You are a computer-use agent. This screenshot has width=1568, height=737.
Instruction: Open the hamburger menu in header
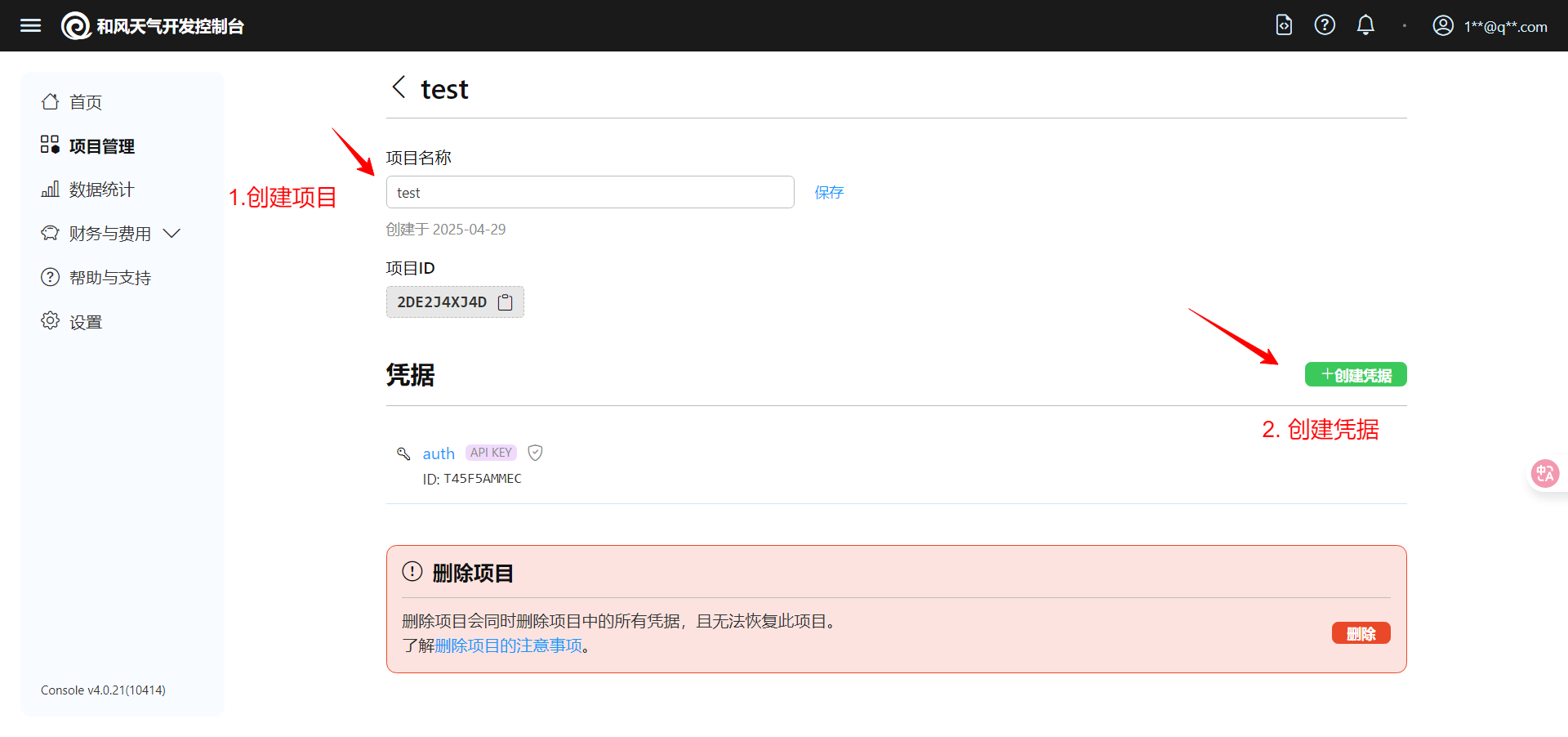pyautogui.click(x=30, y=25)
